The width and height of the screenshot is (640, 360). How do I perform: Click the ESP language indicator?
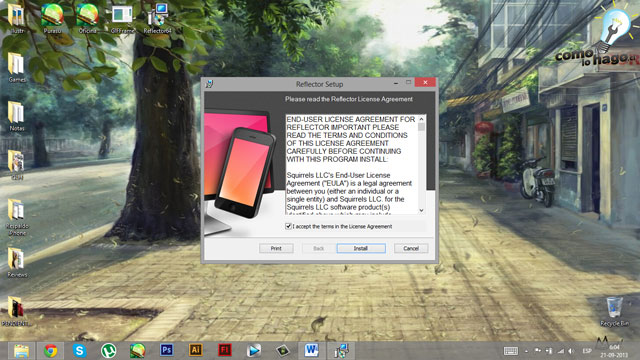click(587, 351)
